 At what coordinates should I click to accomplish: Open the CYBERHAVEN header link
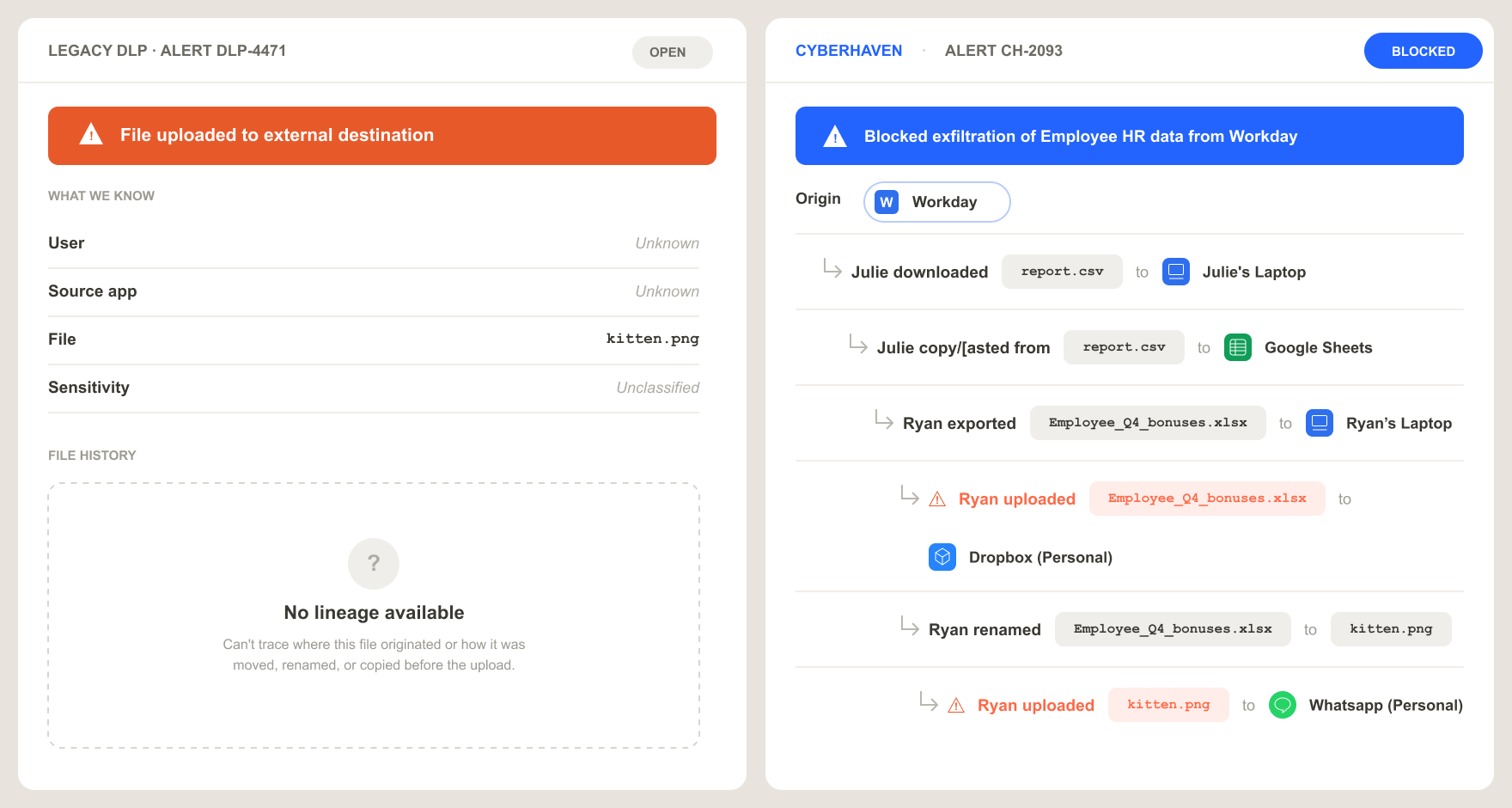[849, 51]
